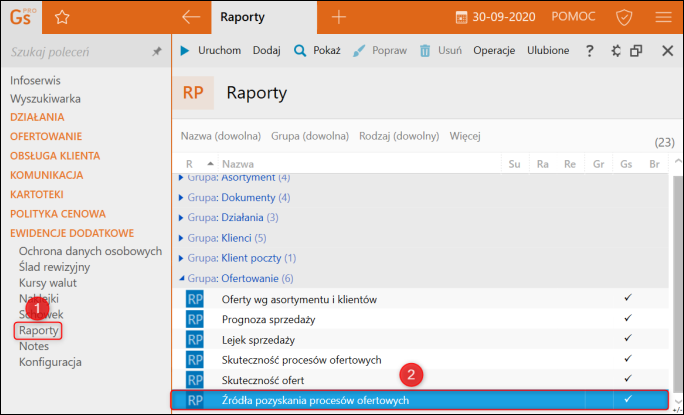
Task: Click the favorites star icon in header
Action: 62,17
